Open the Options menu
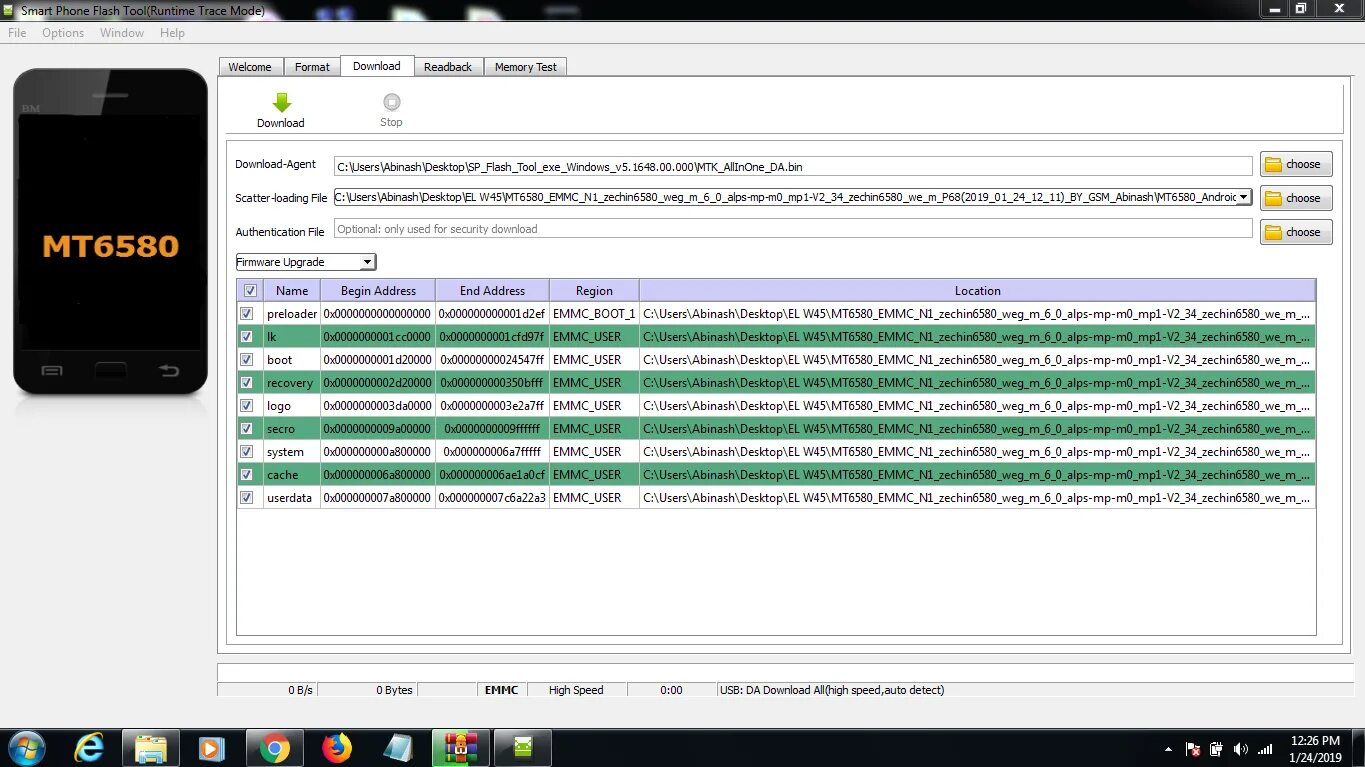1365x767 pixels. (x=63, y=33)
